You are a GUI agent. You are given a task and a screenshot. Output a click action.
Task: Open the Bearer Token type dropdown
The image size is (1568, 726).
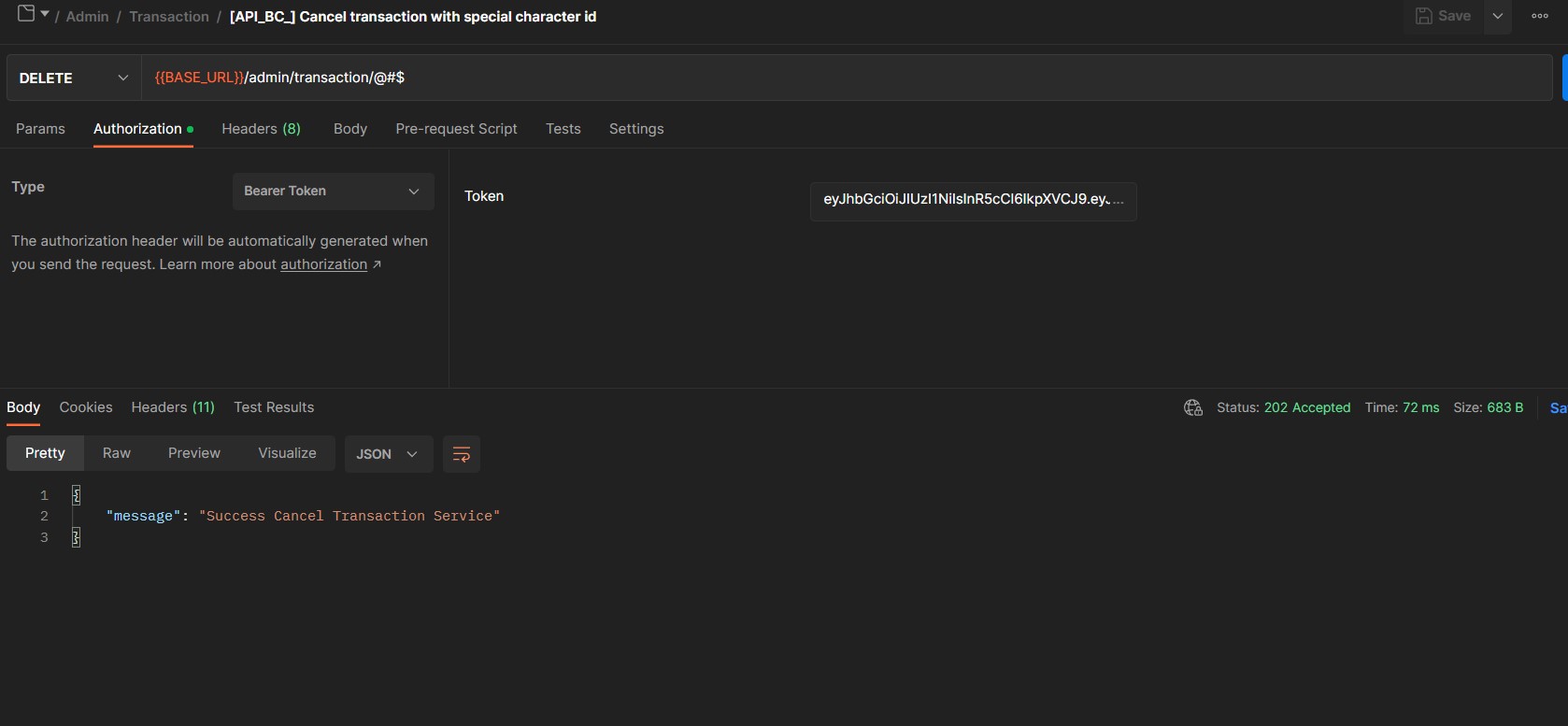[x=333, y=192]
